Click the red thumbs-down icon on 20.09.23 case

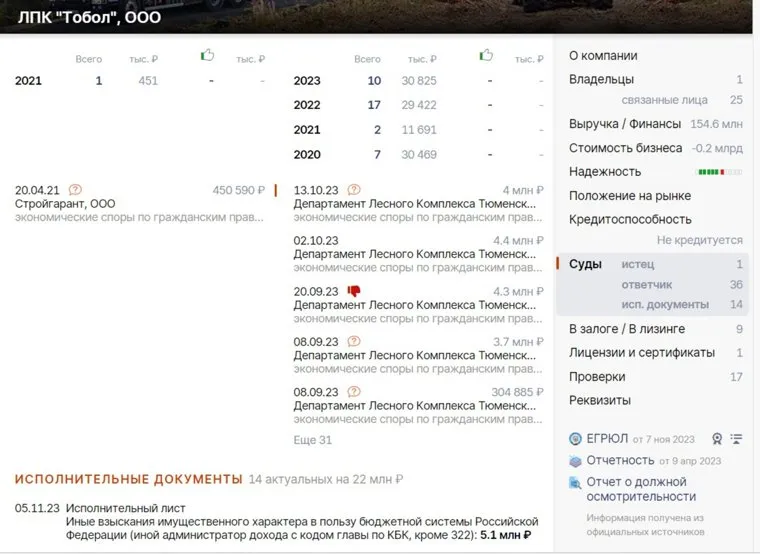coord(353,291)
